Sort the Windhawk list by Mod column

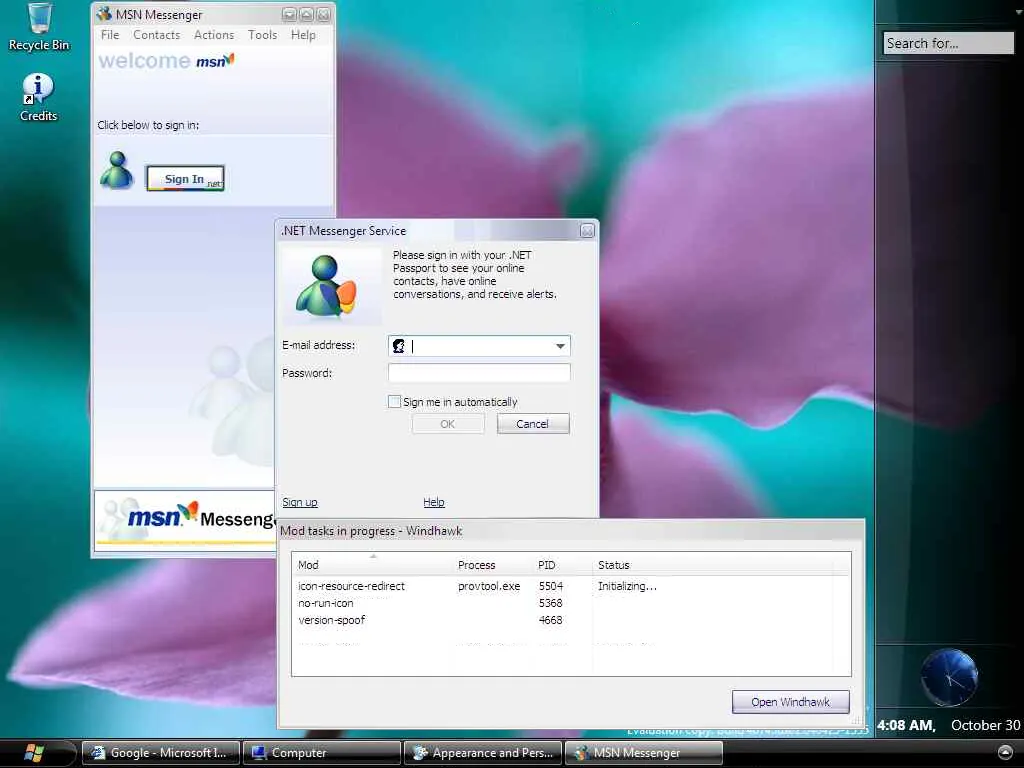click(x=372, y=565)
